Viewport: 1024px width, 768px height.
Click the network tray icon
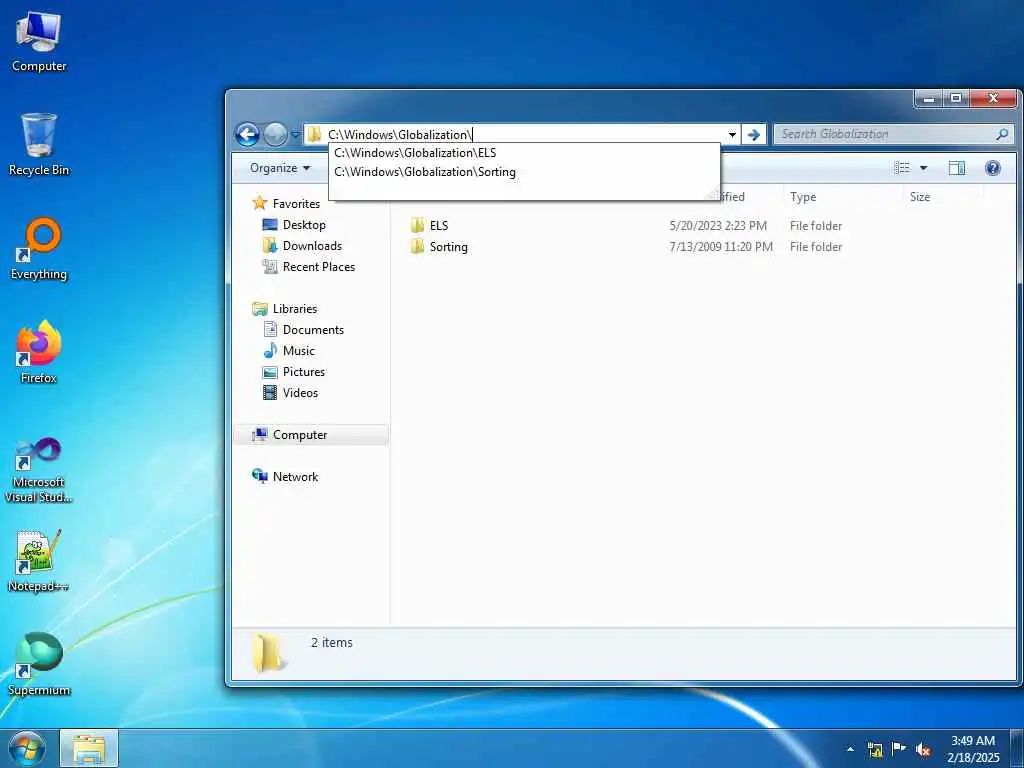[x=875, y=749]
